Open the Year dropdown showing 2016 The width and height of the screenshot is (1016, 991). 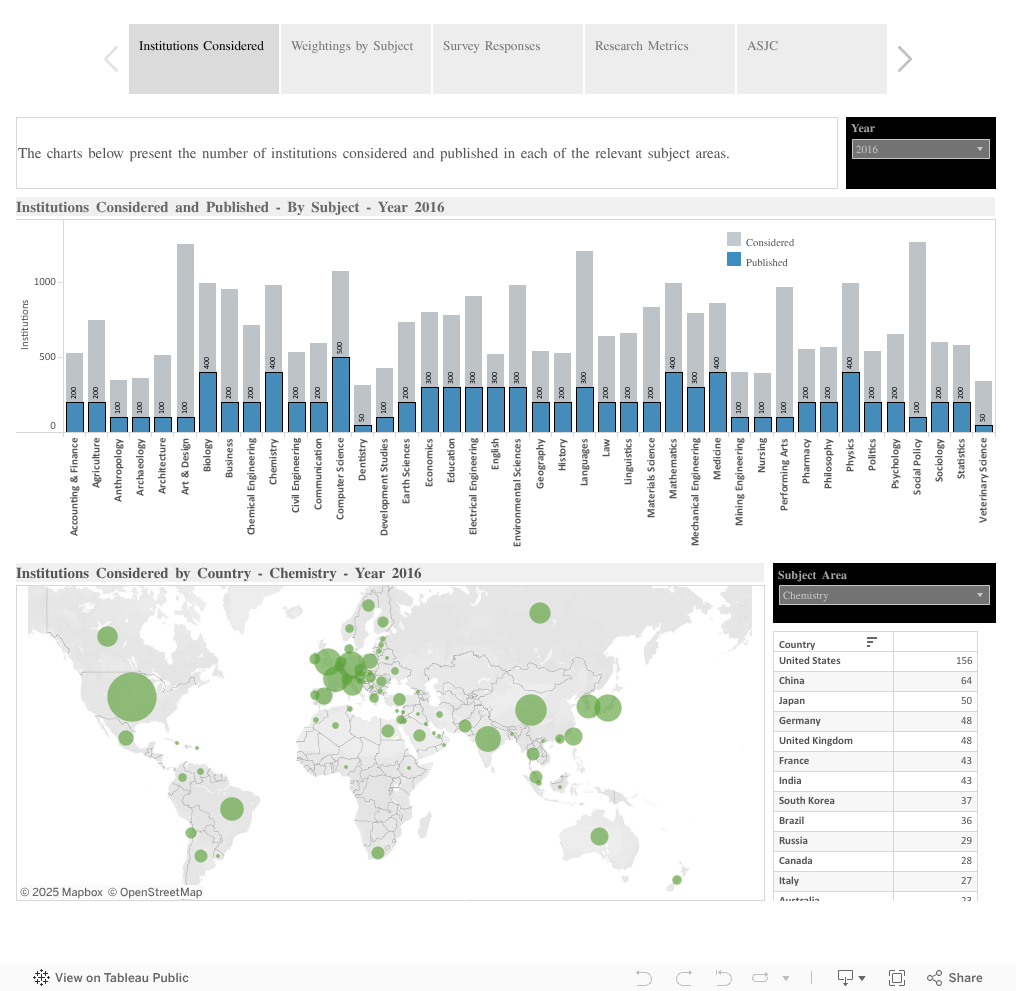pos(920,149)
